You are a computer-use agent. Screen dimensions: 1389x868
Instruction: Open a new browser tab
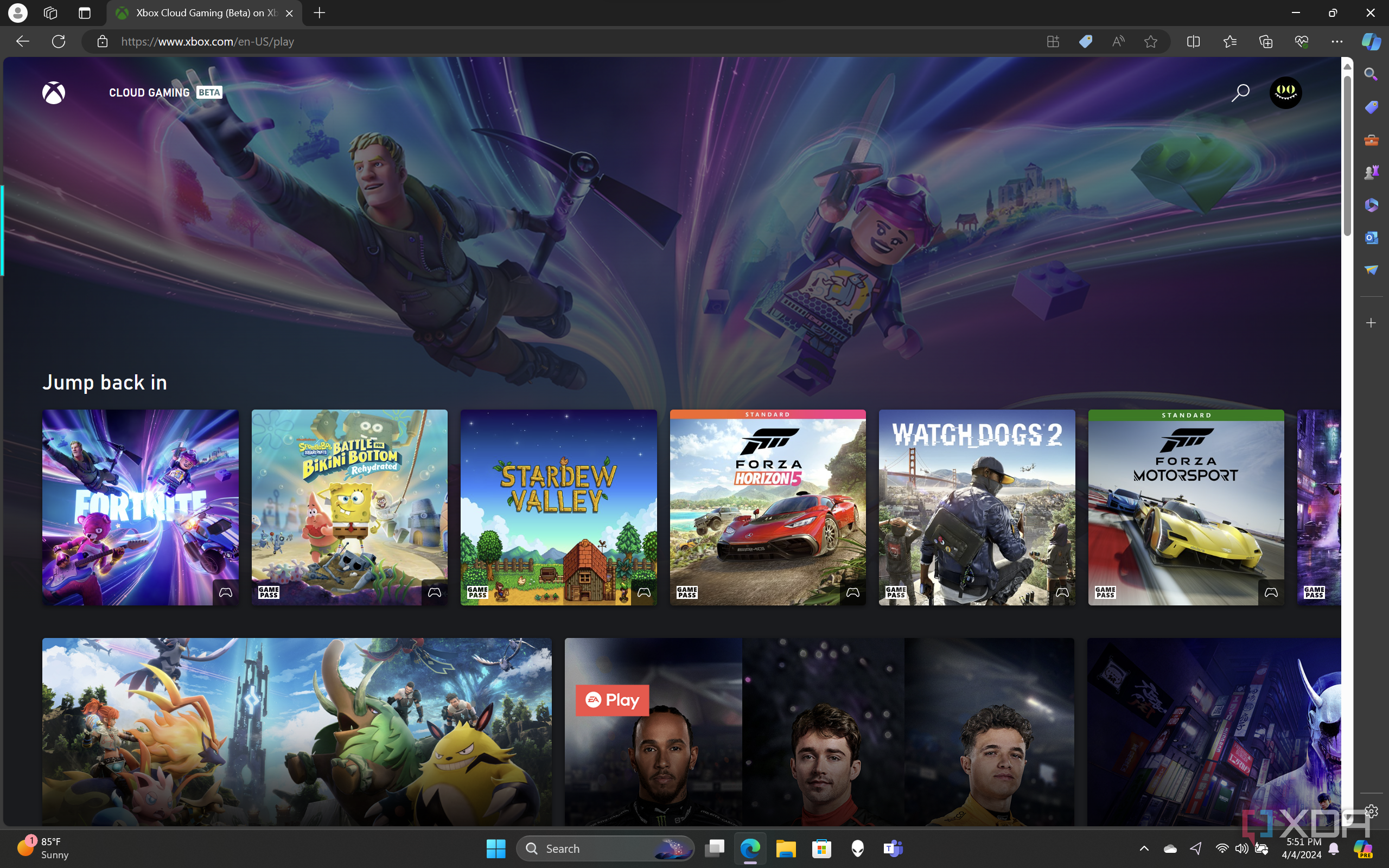(320, 12)
